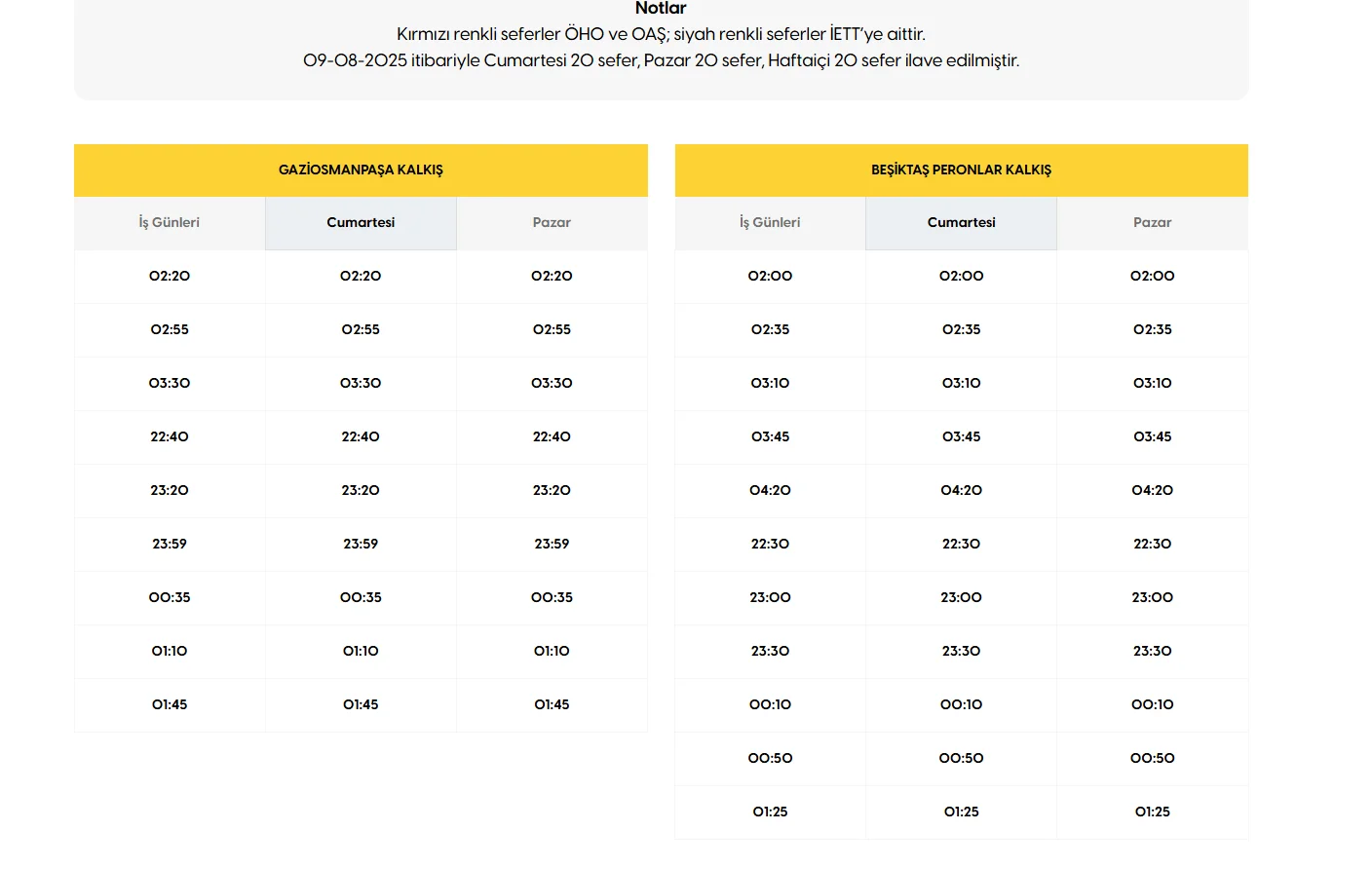The width and height of the screenshot is (1372, 869).
Task: Select İş Günleri tab under Gaziosmanpaşa Kalkış
Action: pyautogui.click(x=170, y=223)
